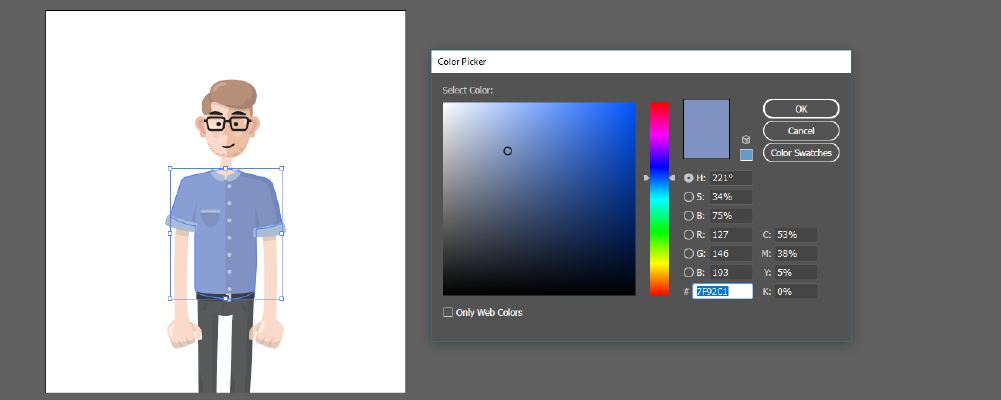Click the Color Picker dialog title bar
This screenshot has height=400, width=1001.
coord(641,62)
